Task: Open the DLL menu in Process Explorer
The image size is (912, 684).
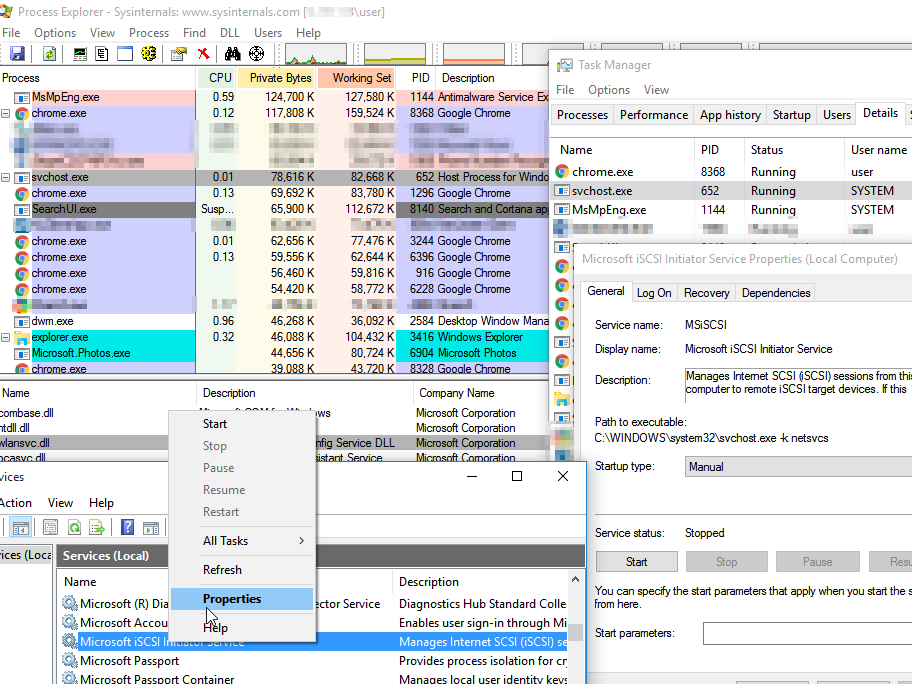Action: click(230, 33)
